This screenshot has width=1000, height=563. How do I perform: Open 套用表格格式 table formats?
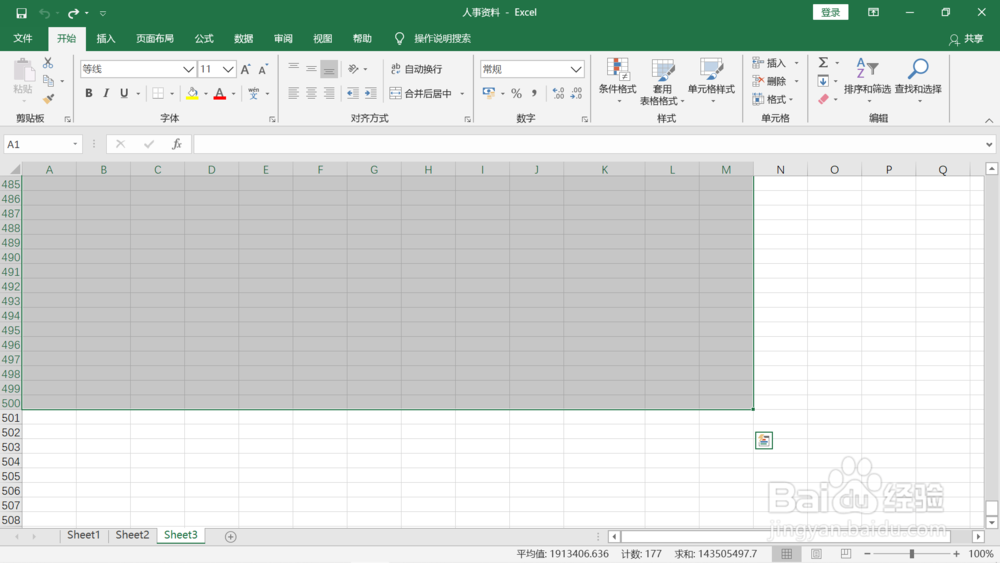(662, 81)
